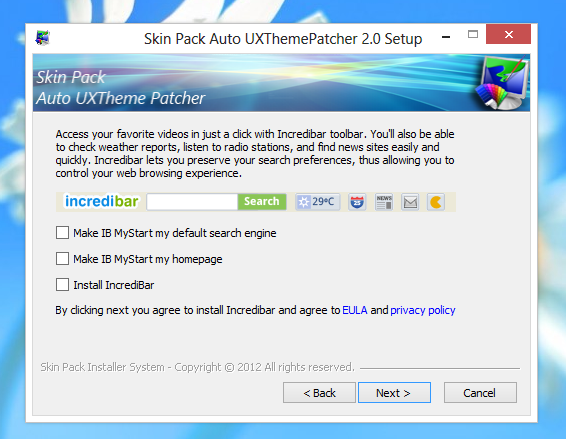This screenshot has height=439, width=566.
Task: Click the calendar 25 badge icon
Action: (x=357, y=202)
